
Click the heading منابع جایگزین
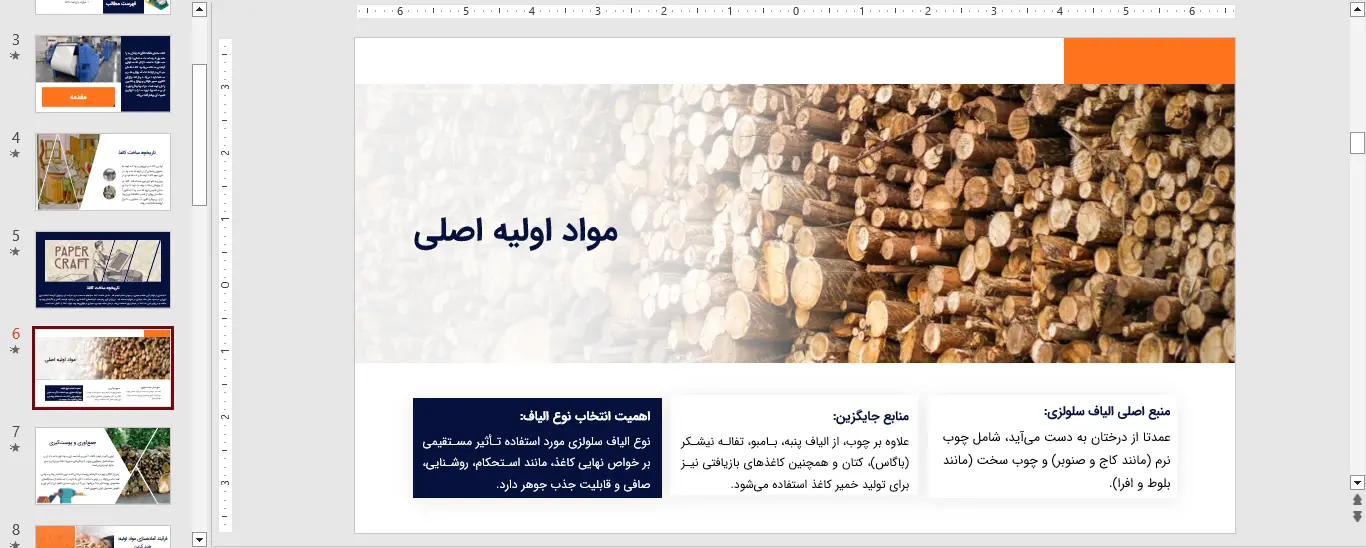870,416
